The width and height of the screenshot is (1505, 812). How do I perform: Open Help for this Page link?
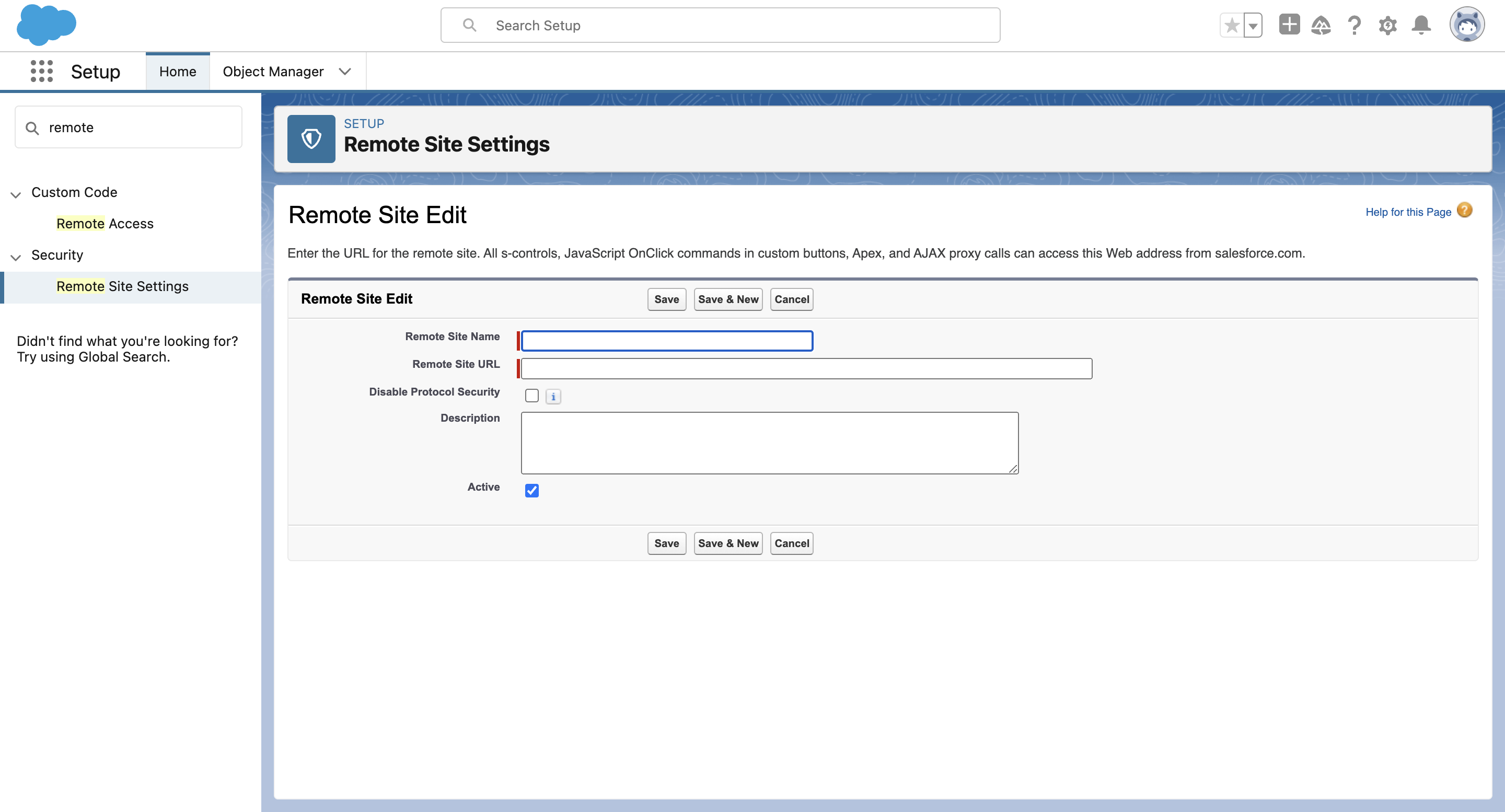click(x=1409, y=212)
